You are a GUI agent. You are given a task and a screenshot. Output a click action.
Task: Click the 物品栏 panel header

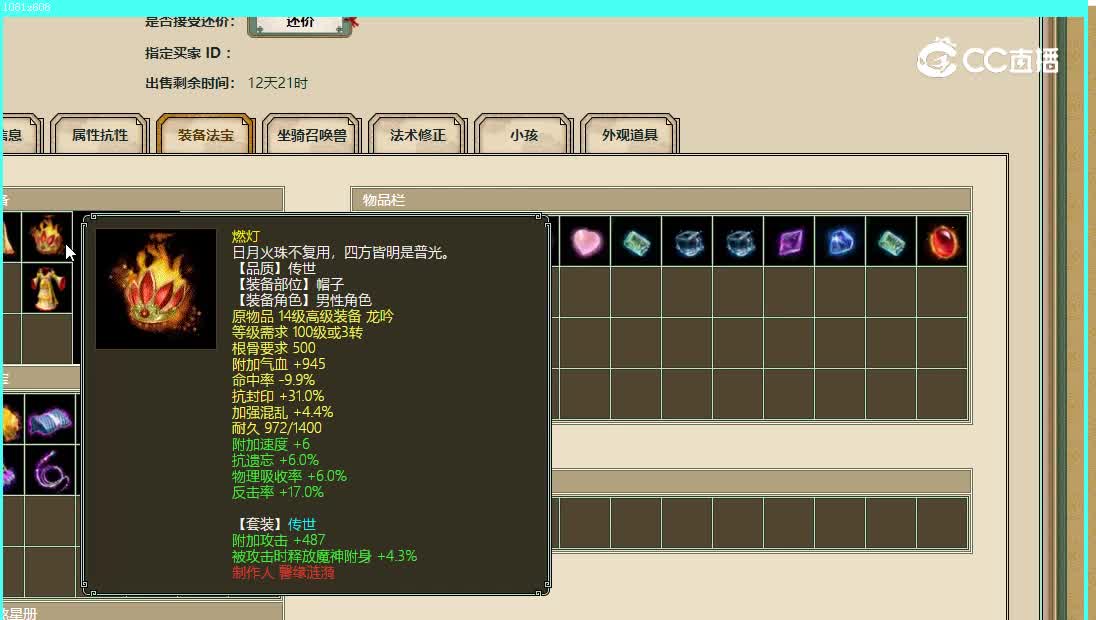coord(661,199)
